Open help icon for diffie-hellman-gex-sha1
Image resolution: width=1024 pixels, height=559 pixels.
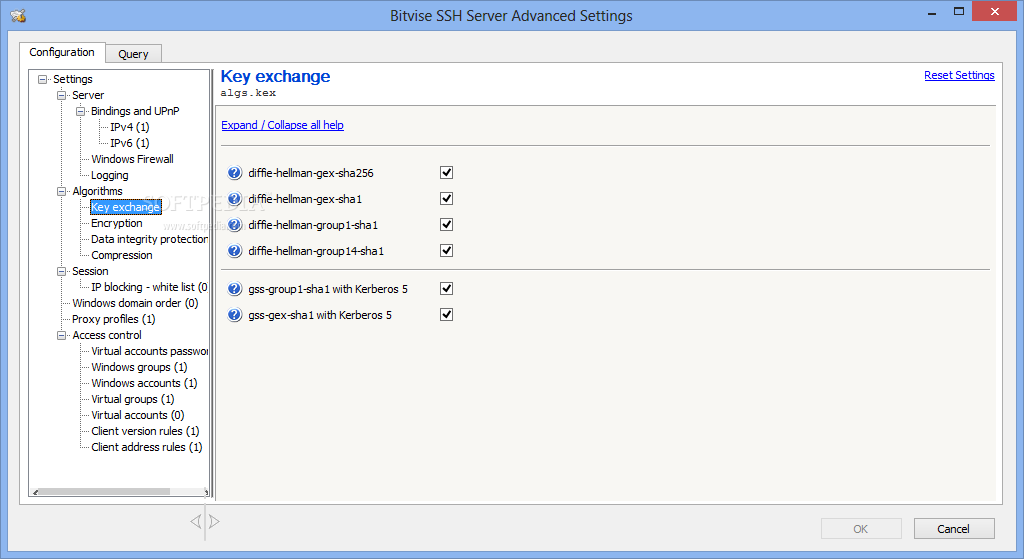(234, 199)
